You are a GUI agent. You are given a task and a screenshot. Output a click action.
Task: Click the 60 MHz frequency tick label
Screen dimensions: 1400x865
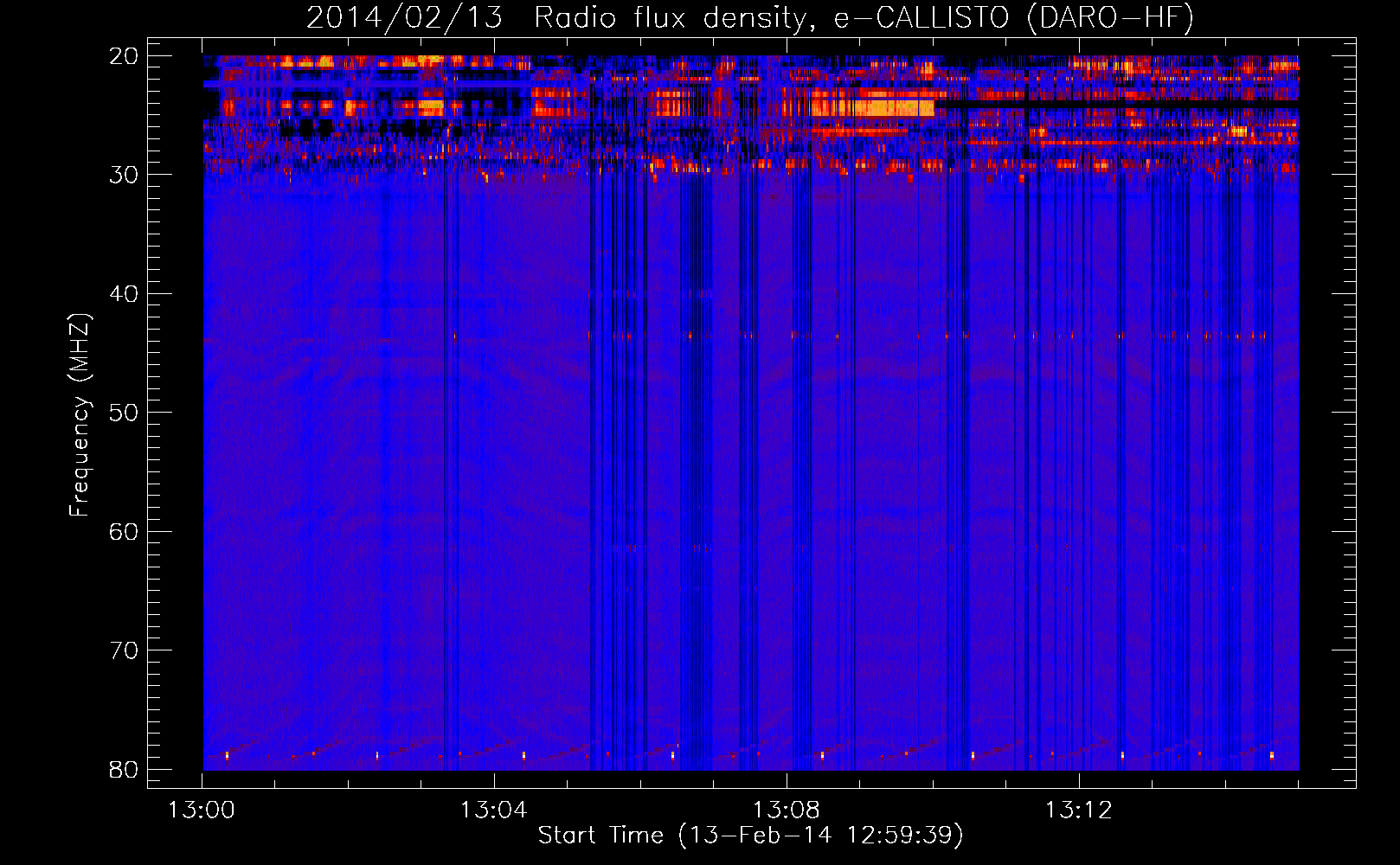(x=124, y=531)
